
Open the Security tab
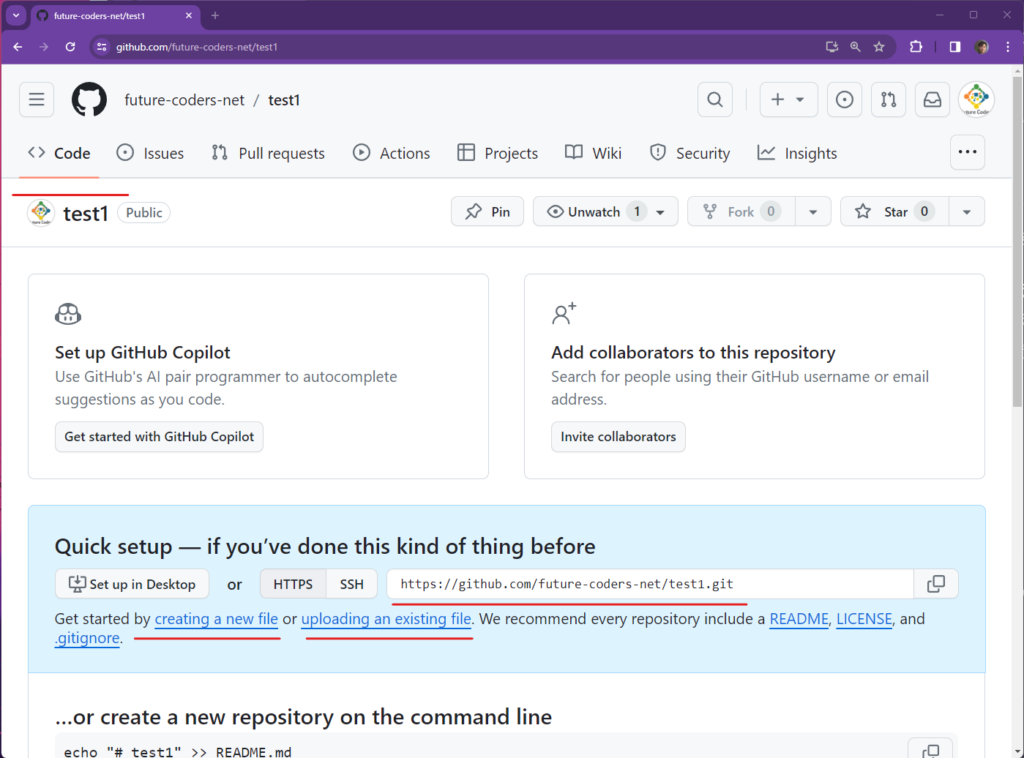click(690, 153)
